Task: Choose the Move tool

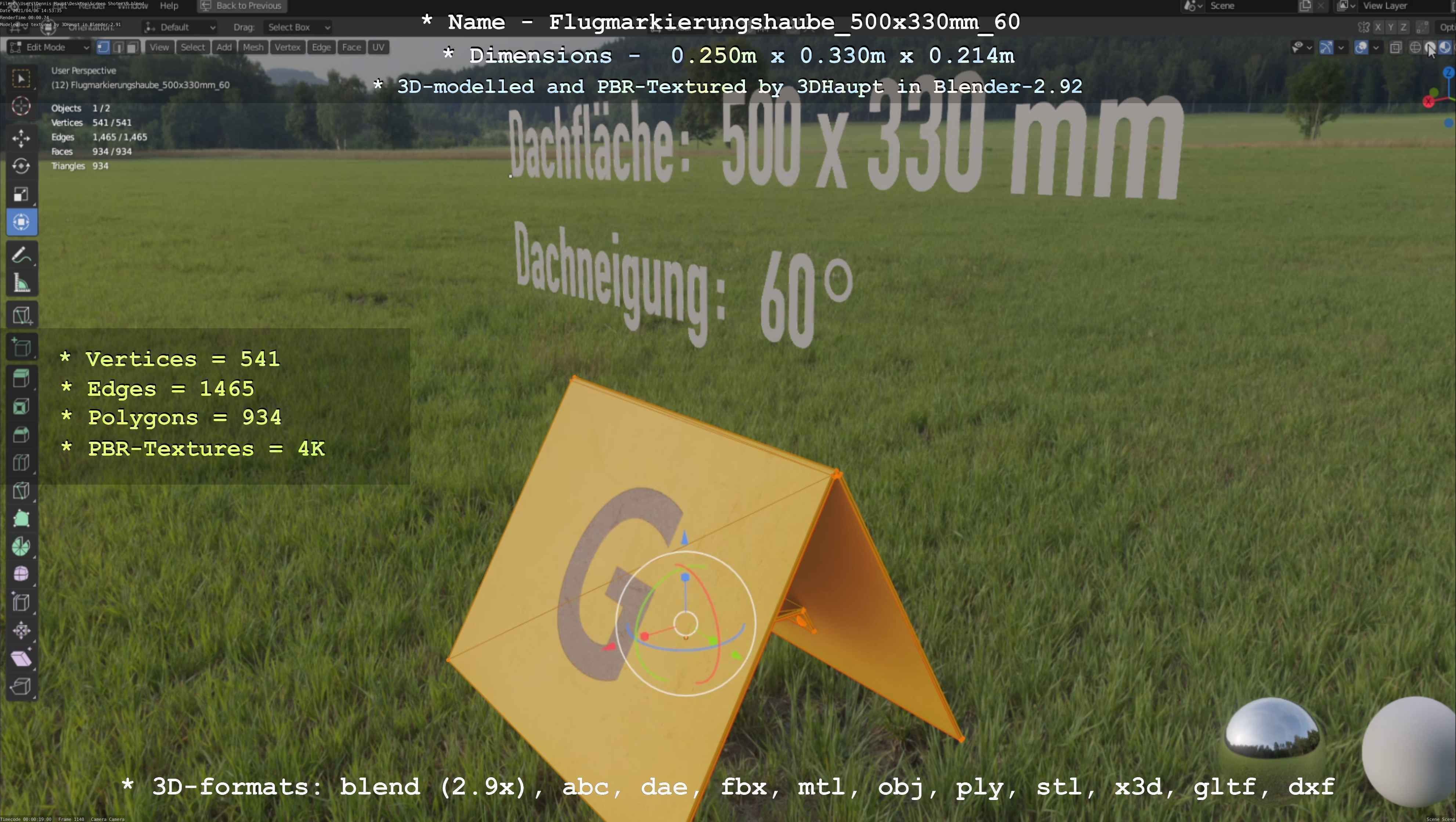Action: point(21,138)
